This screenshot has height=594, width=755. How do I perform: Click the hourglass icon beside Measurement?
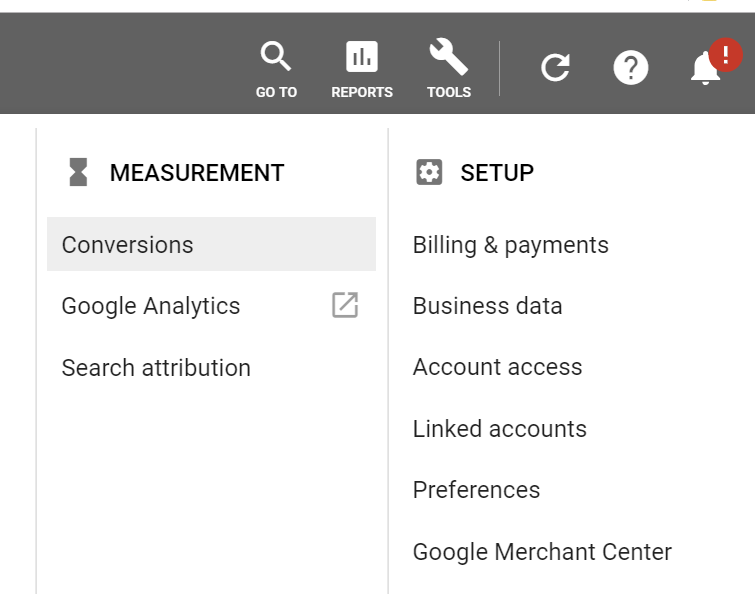pyautogui.click(x=78, y=173)
